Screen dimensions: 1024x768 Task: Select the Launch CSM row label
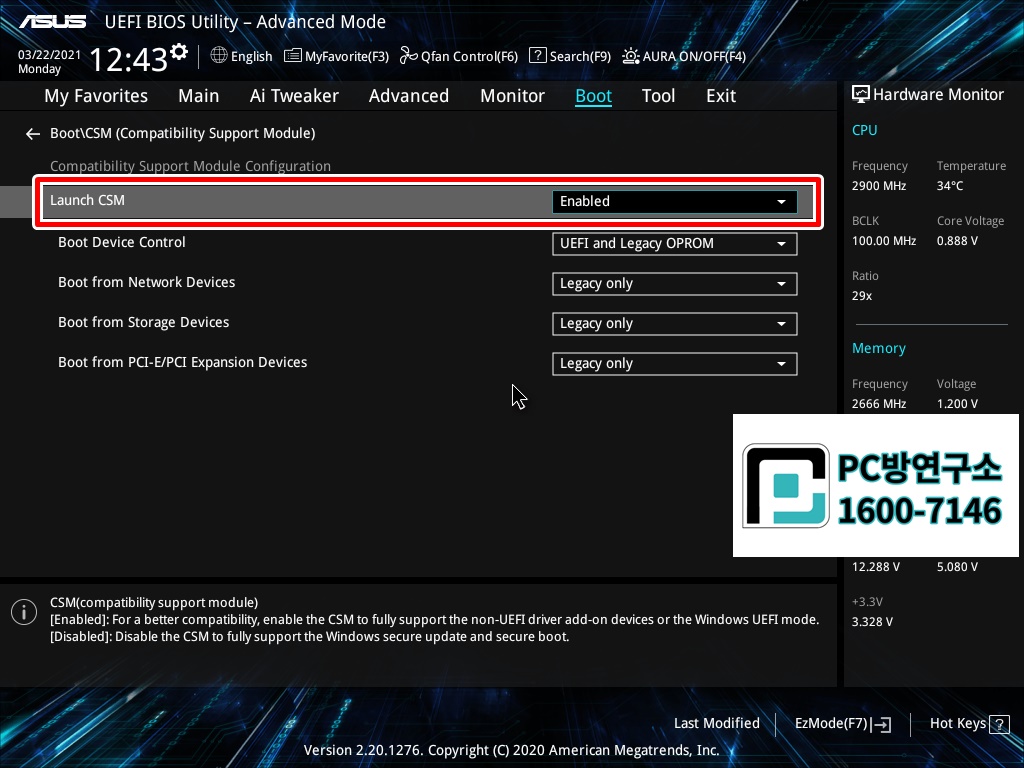[x=87, y=200]
